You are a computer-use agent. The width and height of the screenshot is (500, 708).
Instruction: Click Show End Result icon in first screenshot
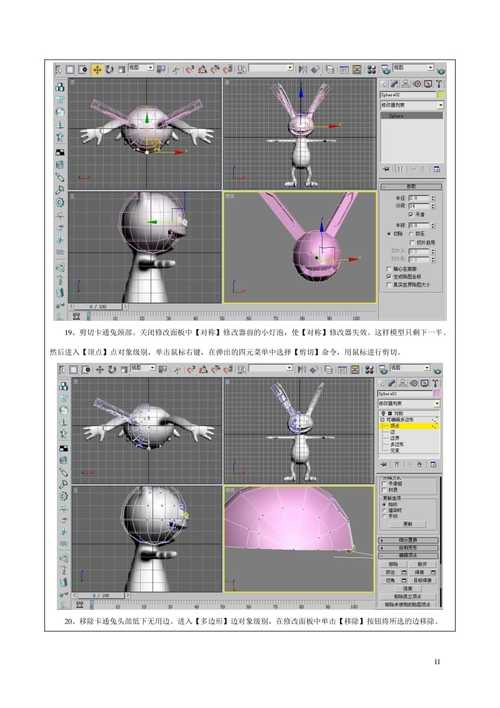[400, 169]
